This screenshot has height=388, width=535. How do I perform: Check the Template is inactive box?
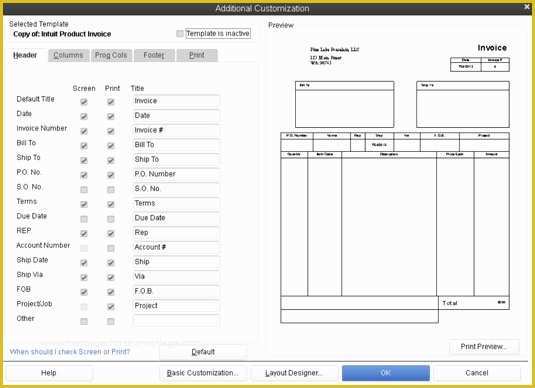point(180,33)
